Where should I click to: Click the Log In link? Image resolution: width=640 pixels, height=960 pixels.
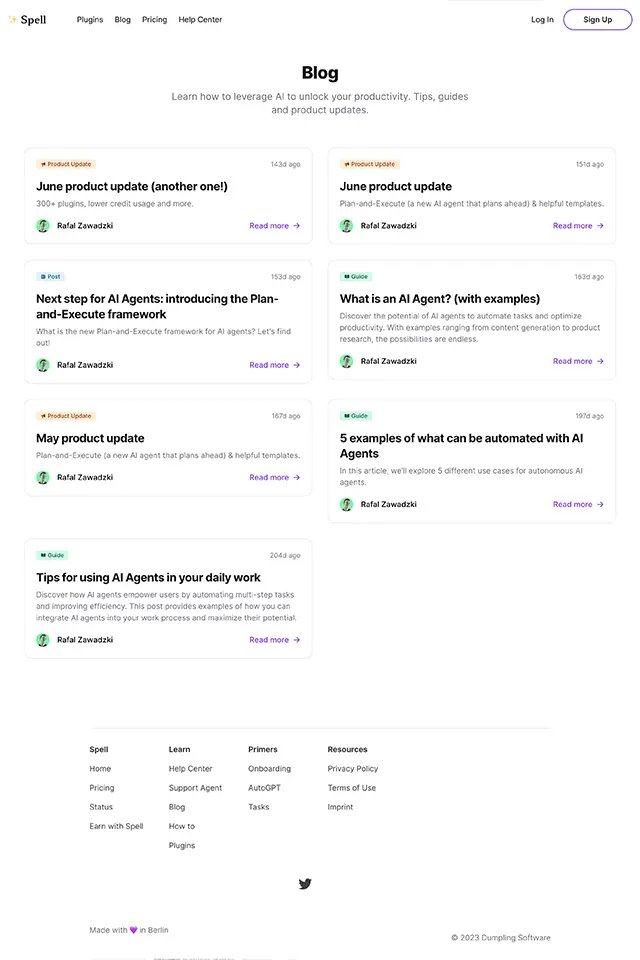542,20
